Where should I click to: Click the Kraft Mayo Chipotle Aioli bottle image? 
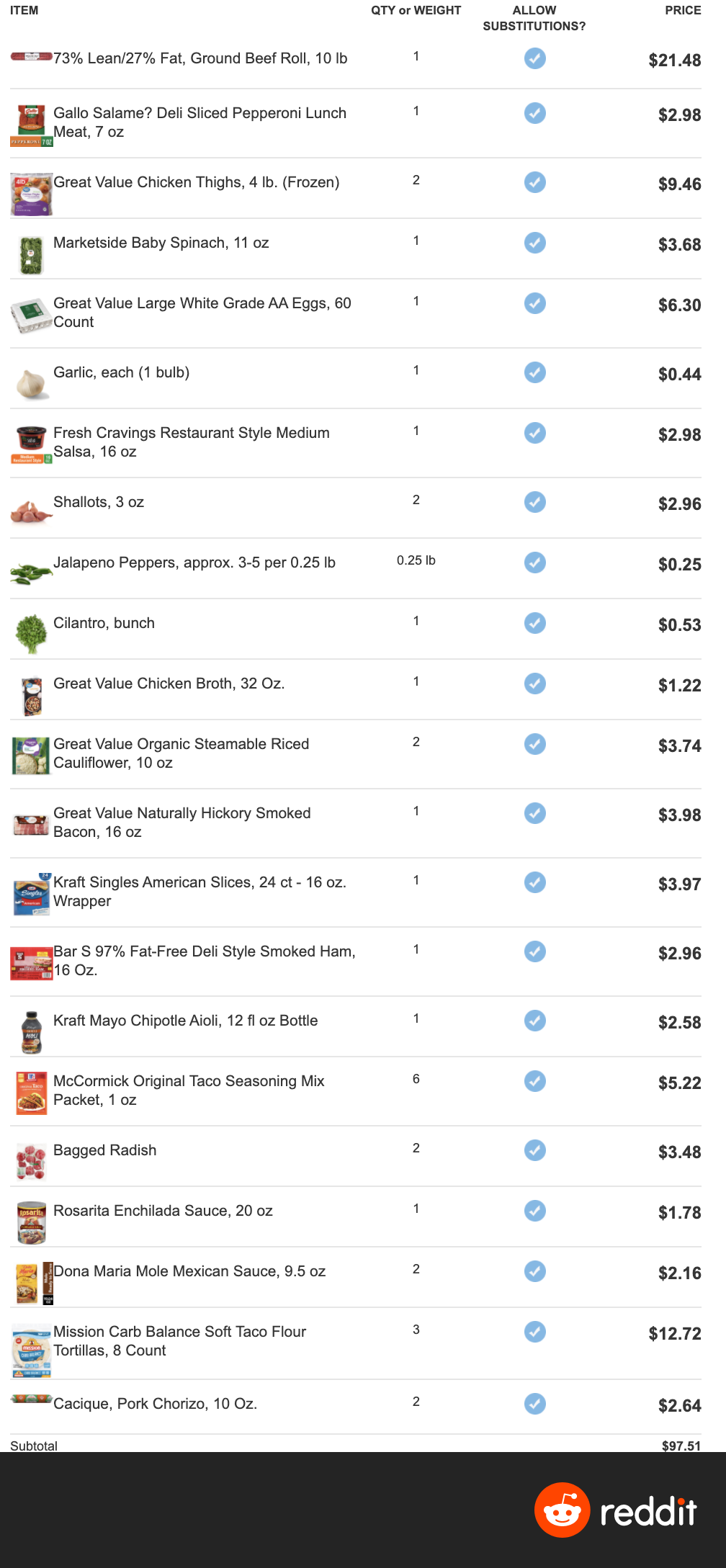coord(31,1031)
